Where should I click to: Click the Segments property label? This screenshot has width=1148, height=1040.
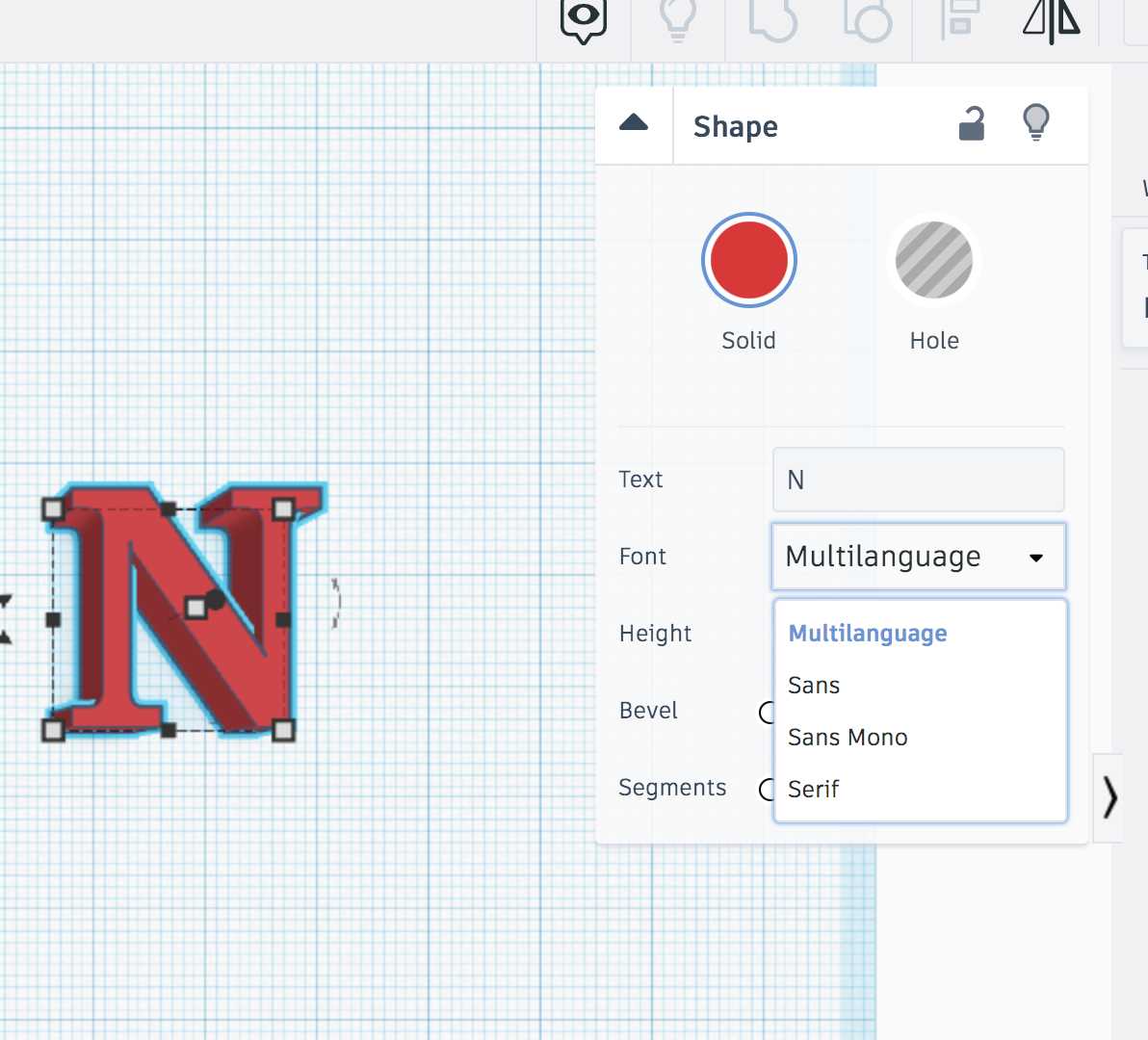tap(672, 788)
